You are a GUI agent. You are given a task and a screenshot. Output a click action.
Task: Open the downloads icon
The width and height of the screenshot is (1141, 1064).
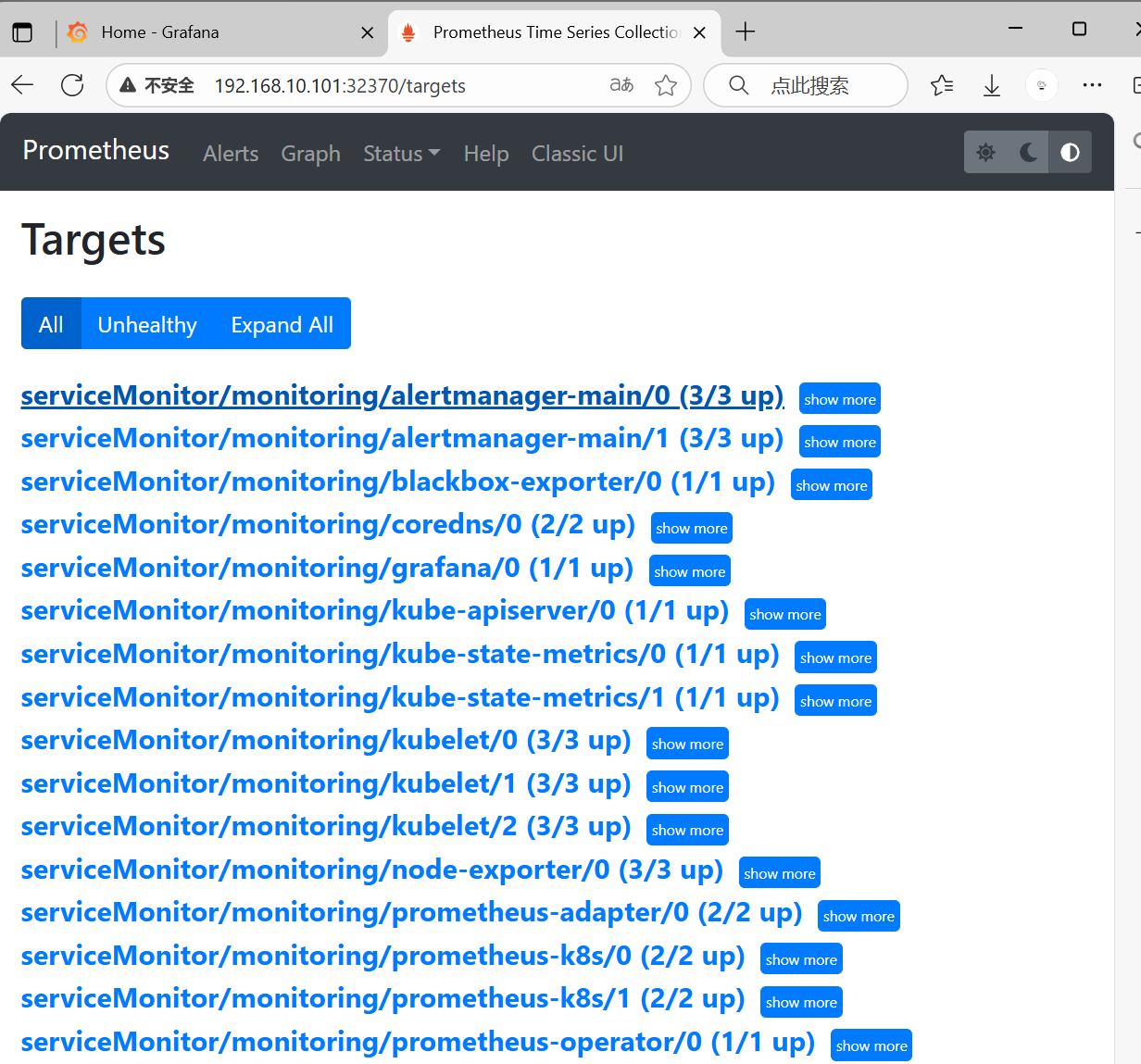point(992,85)
